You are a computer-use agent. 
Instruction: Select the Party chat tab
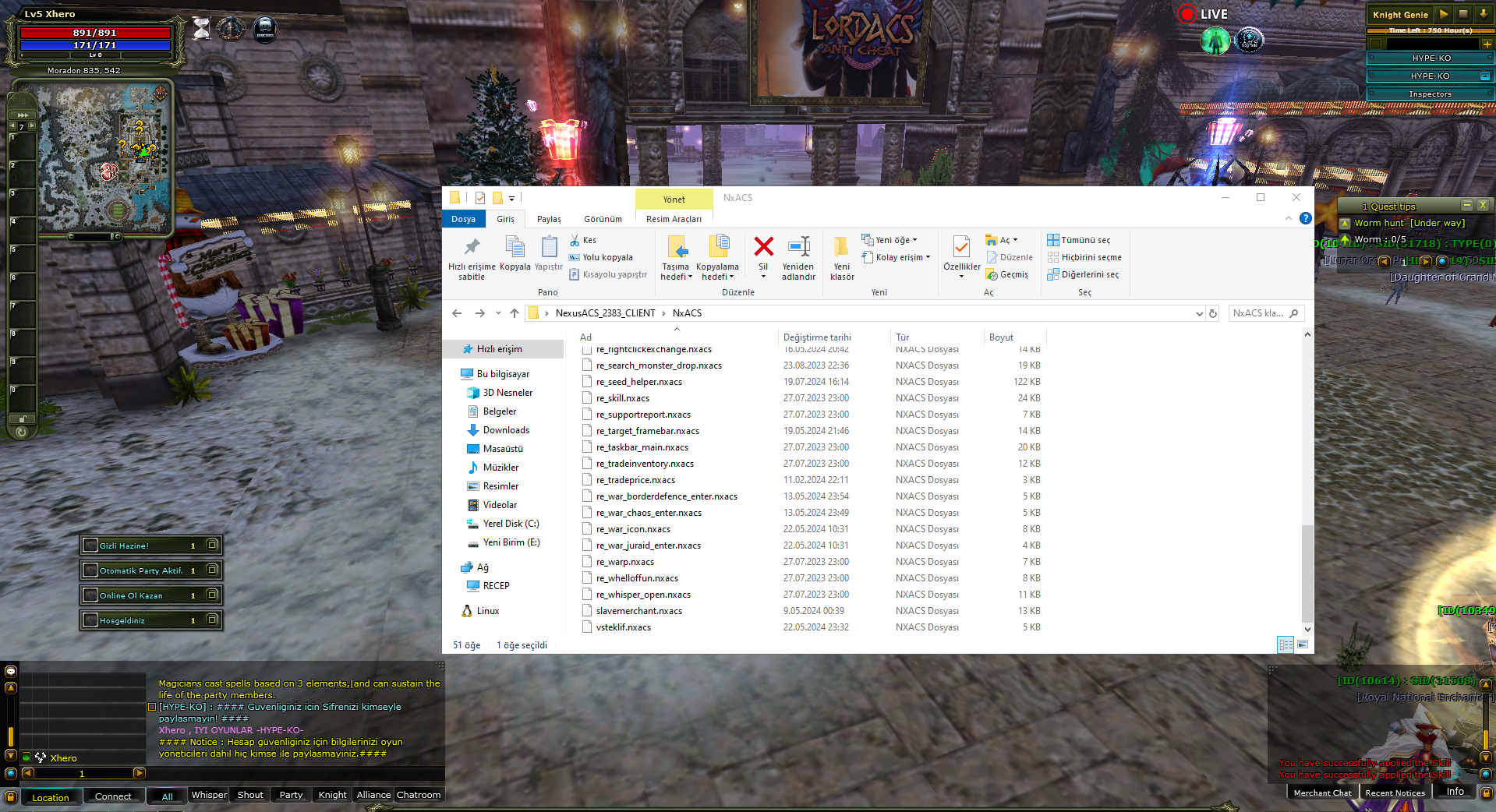tap(291, 795)
